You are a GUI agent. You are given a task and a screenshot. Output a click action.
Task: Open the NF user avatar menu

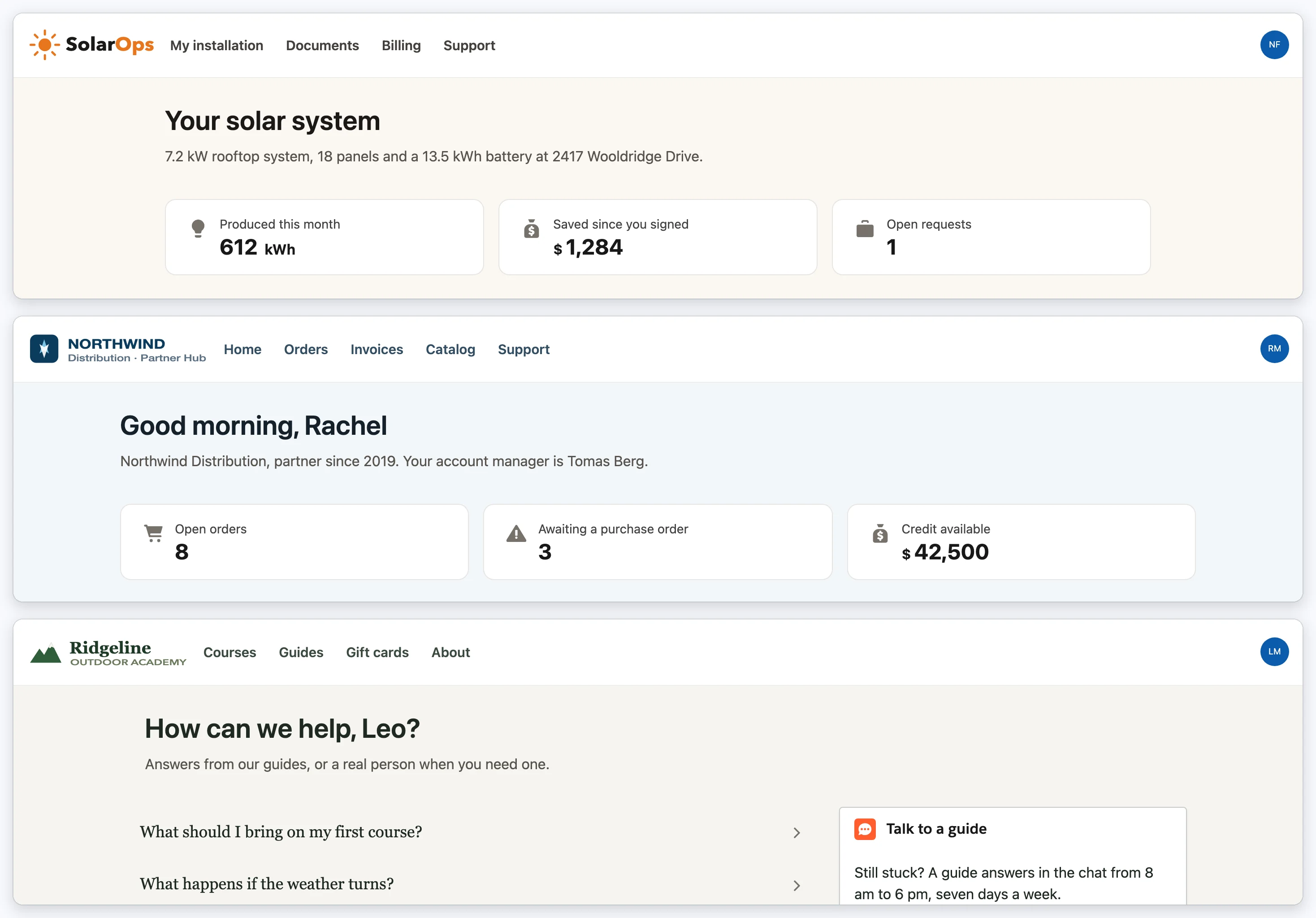point(1273,45)
